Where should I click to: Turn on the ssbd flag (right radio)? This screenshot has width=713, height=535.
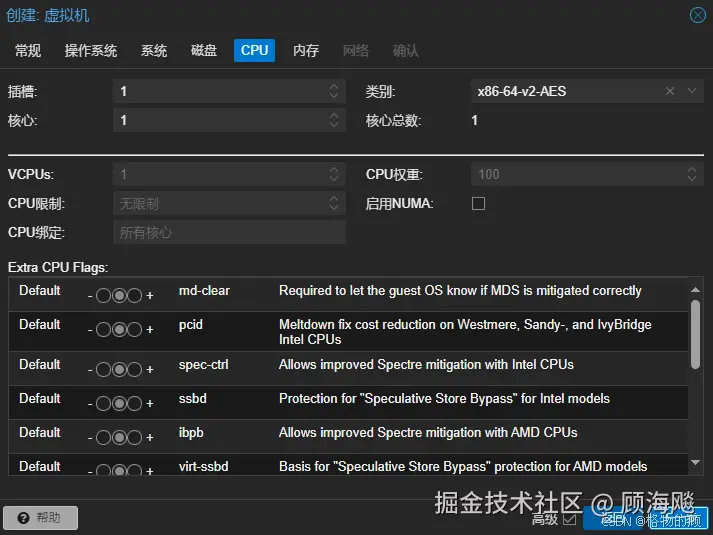134,403
